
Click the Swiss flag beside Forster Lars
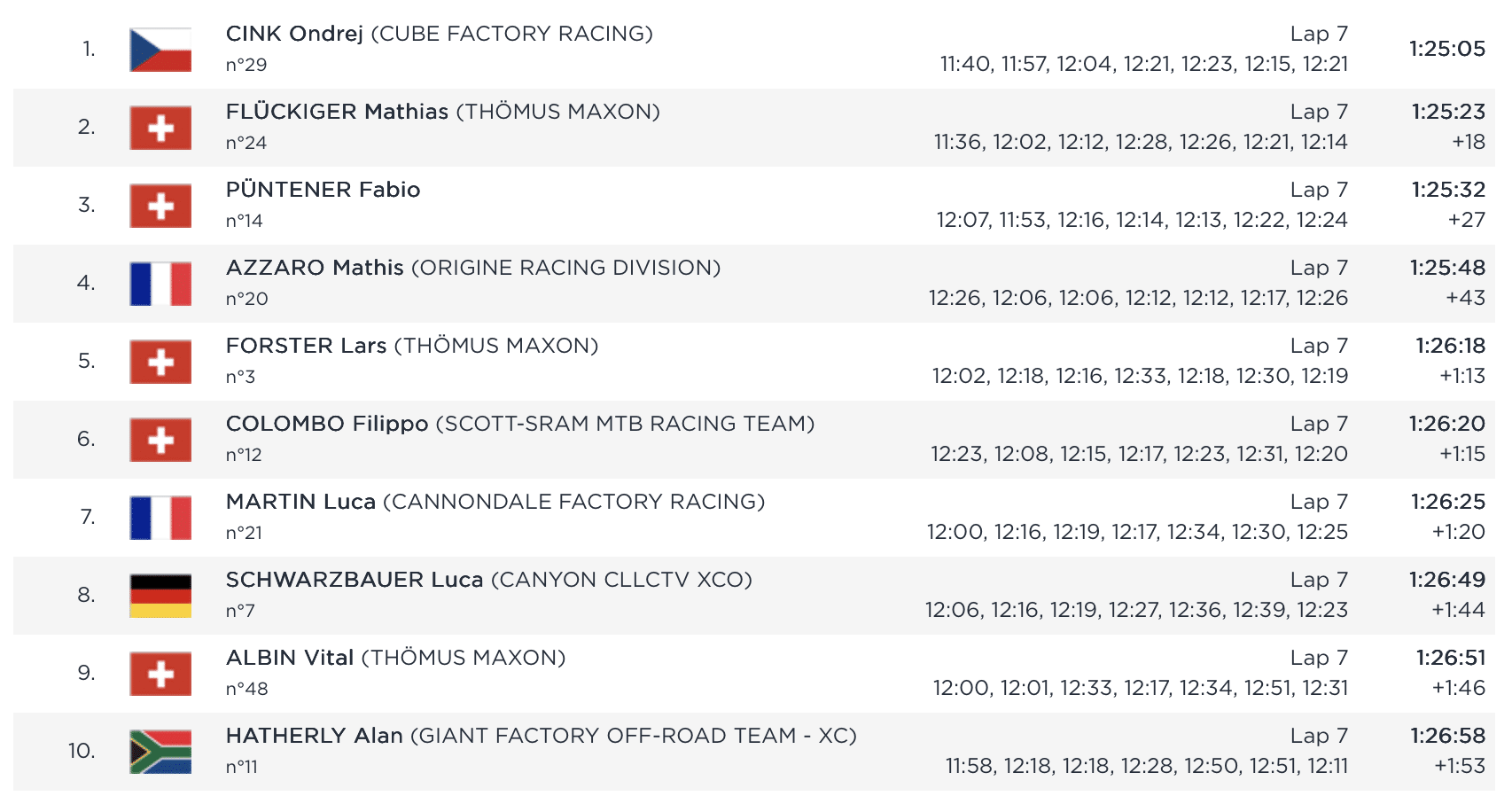click(x=160, y=362)
